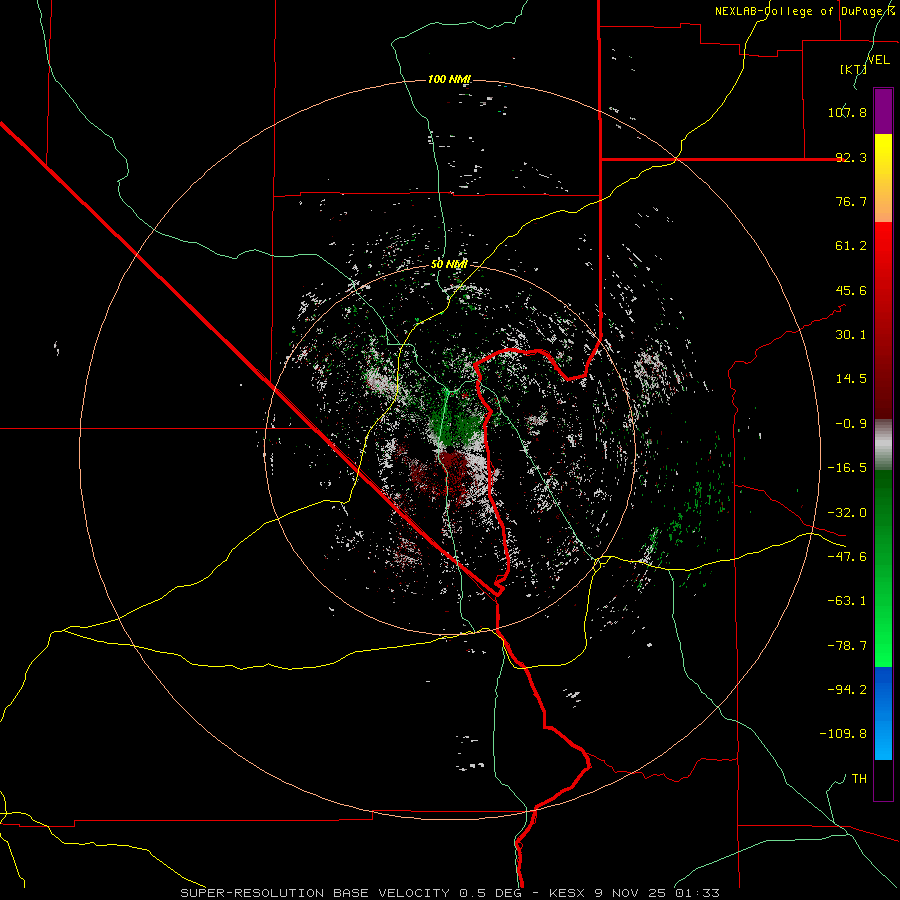This screenshot has width=900, height=900.
Task: Click the 50 NMI range ring label
Action: click(449, 264)
